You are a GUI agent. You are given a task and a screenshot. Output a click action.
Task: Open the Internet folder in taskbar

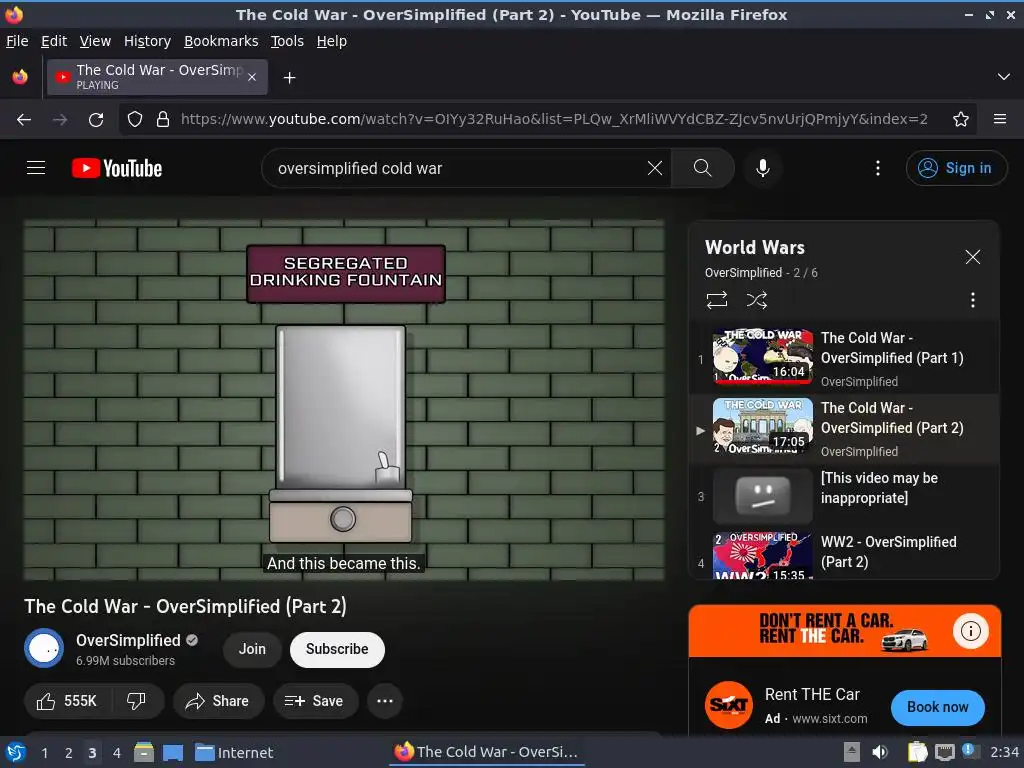pyautogui.click(x=234, y=753)
